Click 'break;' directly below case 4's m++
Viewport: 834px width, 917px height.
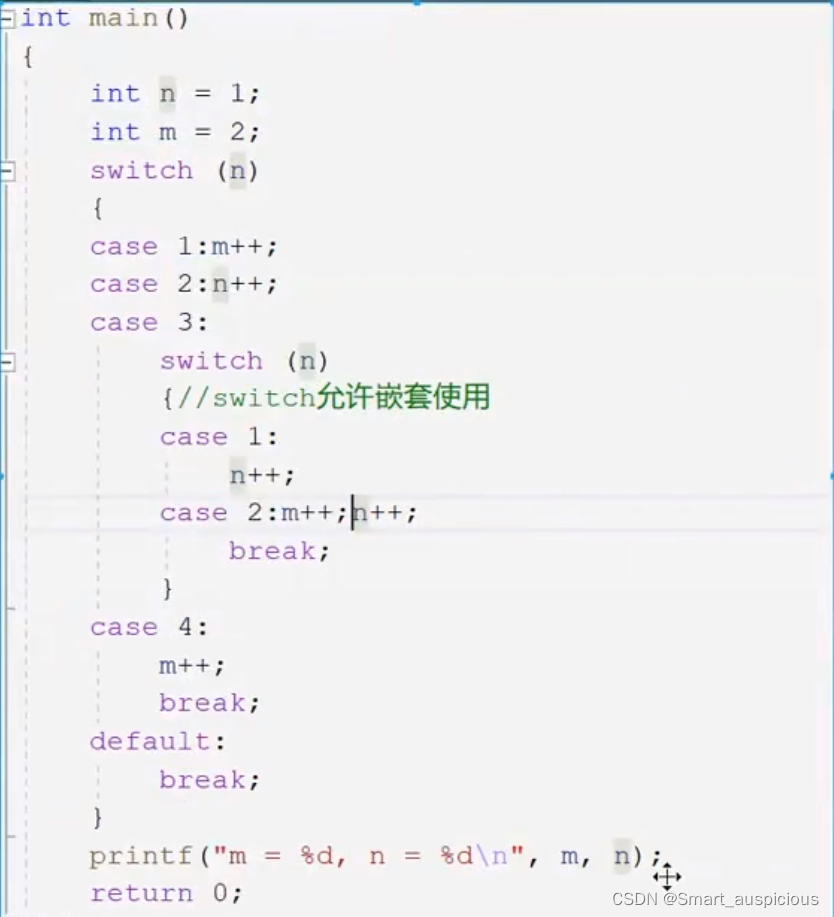click(209, 703)
